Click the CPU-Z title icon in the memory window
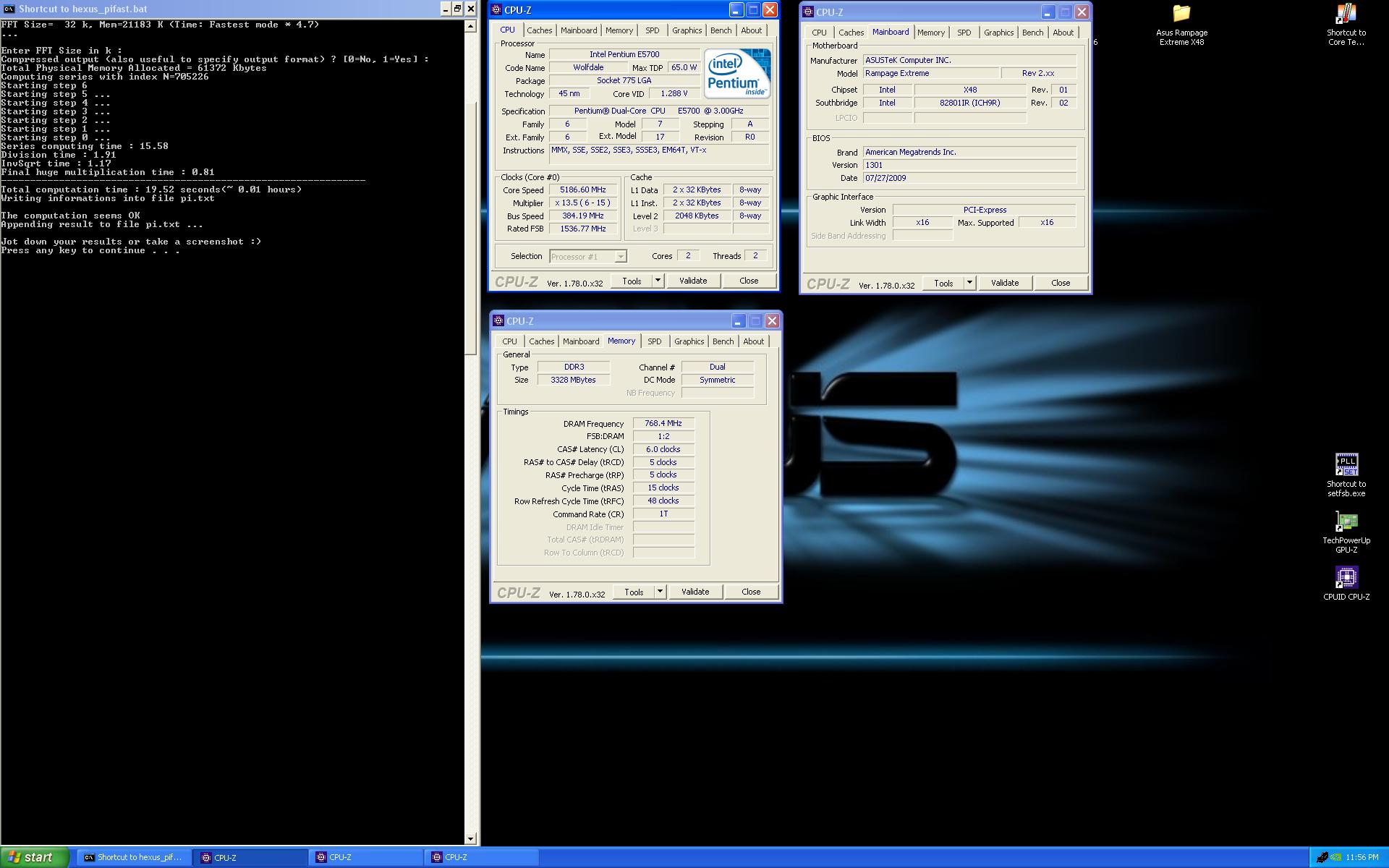This screenshot has width=1389, height=868. [x=498, y=320]
